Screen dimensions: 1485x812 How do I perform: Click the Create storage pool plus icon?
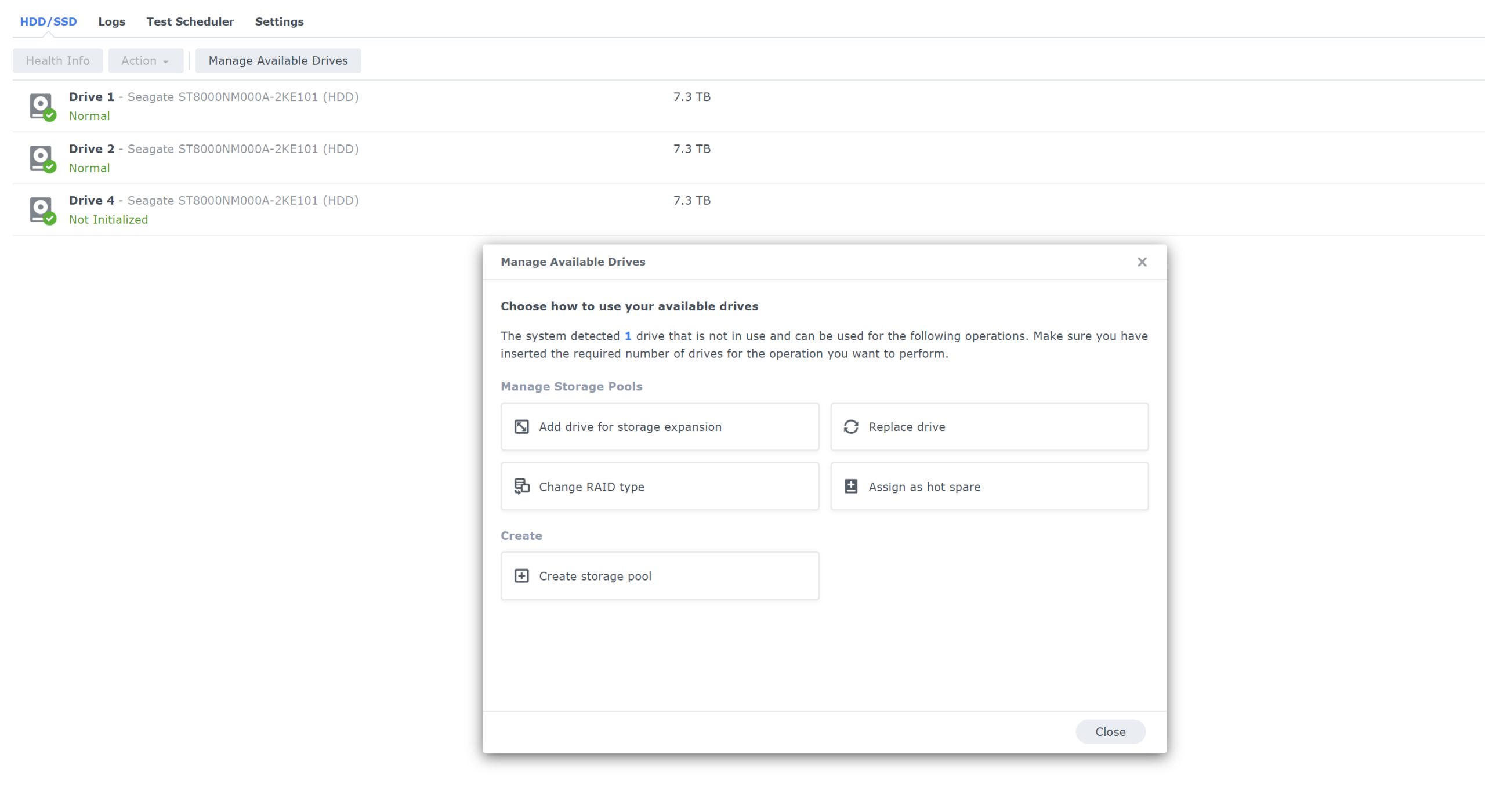(521, 576)
